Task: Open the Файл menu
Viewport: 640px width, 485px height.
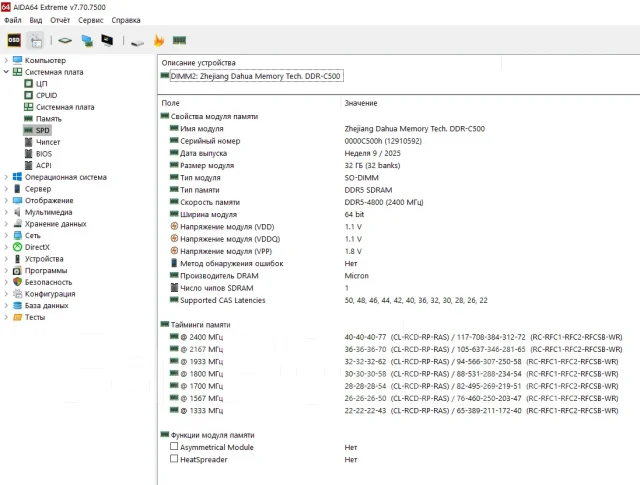Action: pos(13,20)
